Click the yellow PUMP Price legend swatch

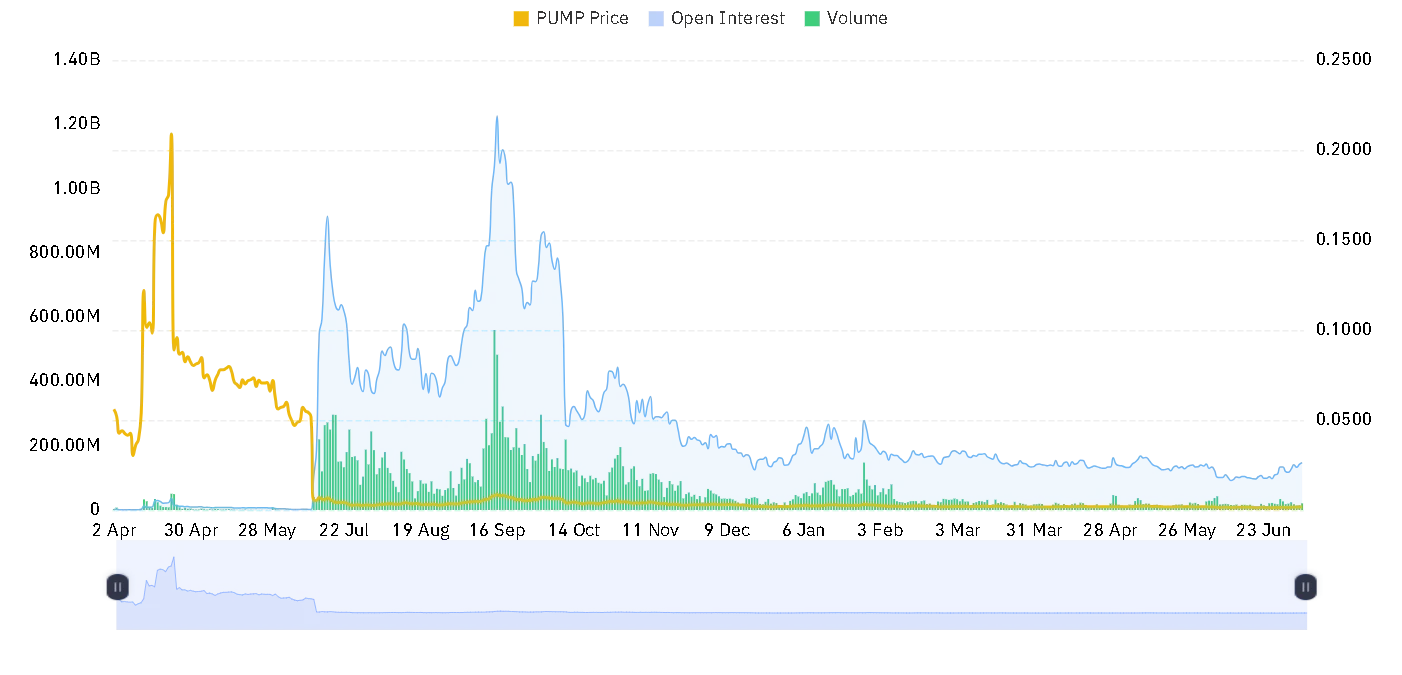(x=521, y=18)
